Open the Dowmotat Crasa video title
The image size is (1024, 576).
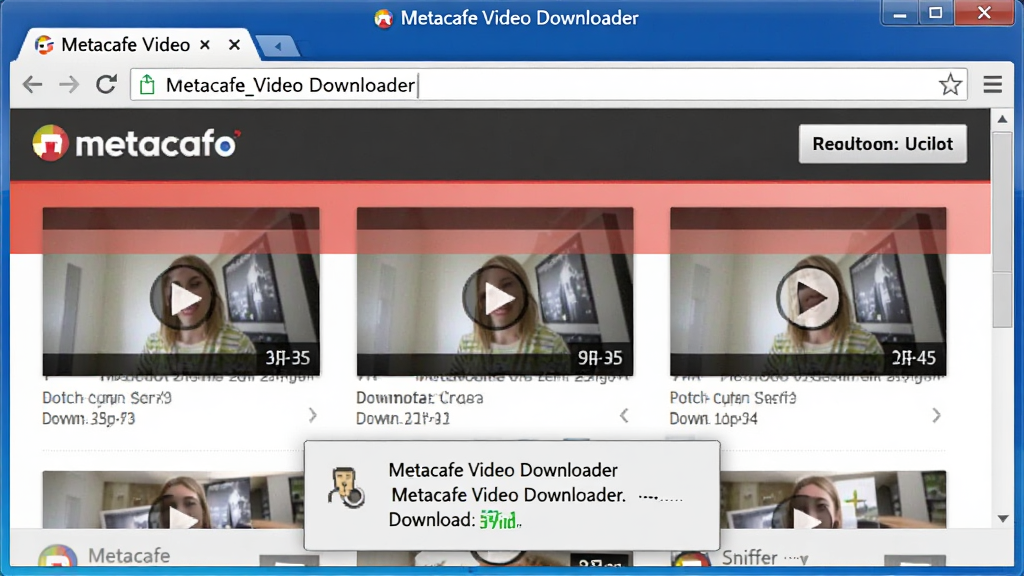click(x=420, y=398)
